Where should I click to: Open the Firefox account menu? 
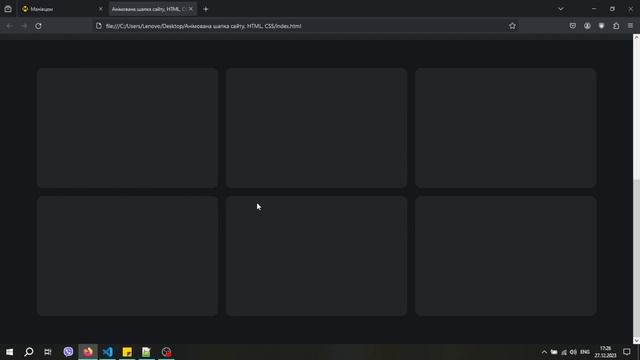point(587,26)
